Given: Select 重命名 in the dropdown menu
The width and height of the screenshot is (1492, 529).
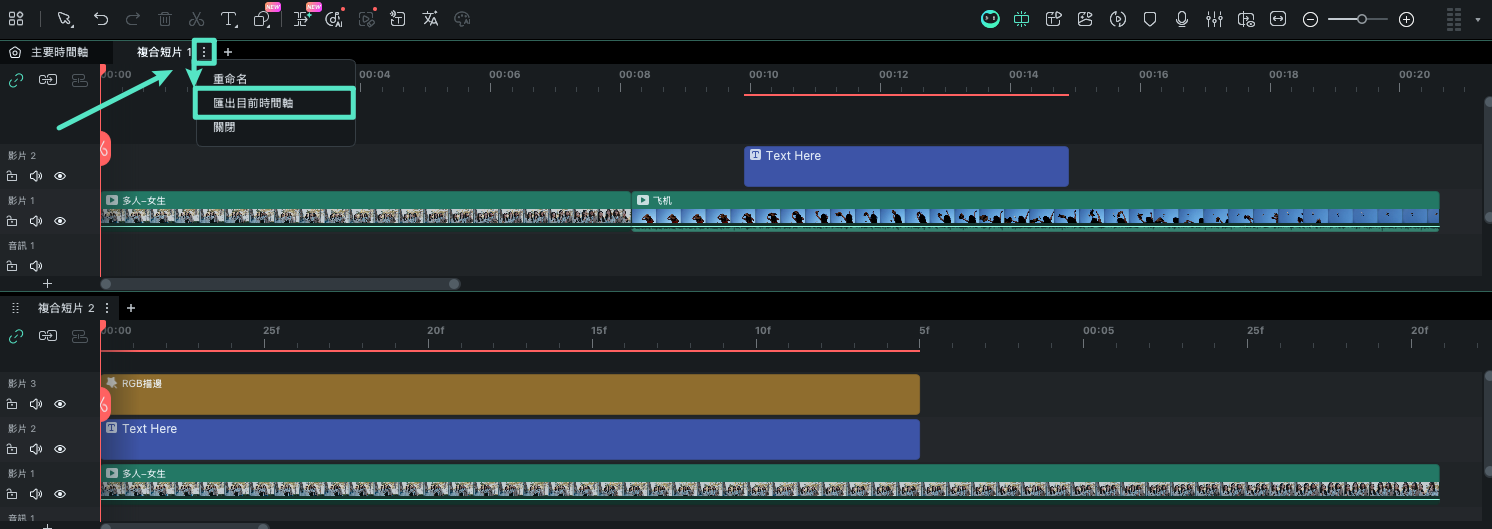Looking at the screenshot, I should click(230, 79).
